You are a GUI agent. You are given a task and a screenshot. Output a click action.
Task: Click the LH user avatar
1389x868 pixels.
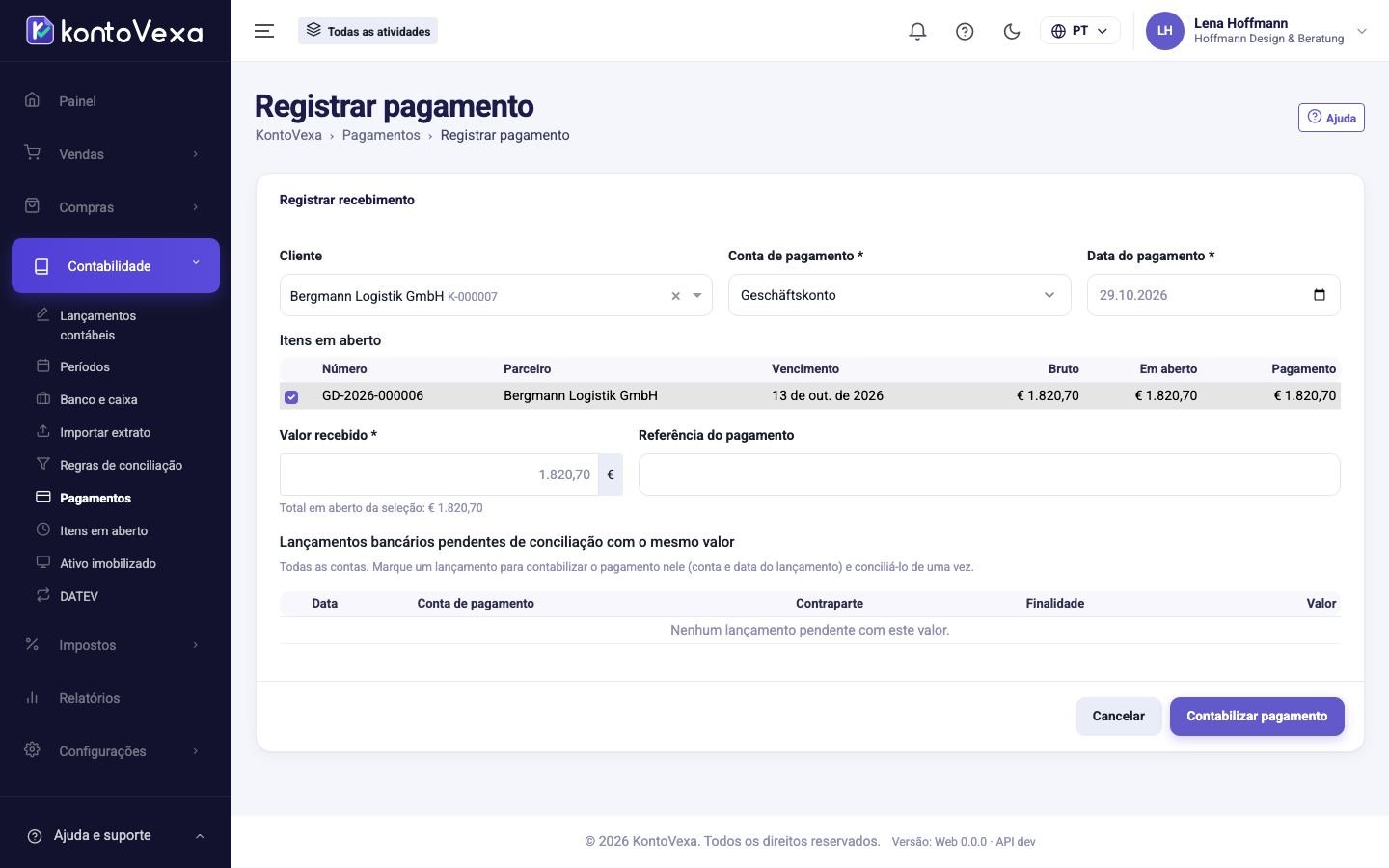[1164, 31]
